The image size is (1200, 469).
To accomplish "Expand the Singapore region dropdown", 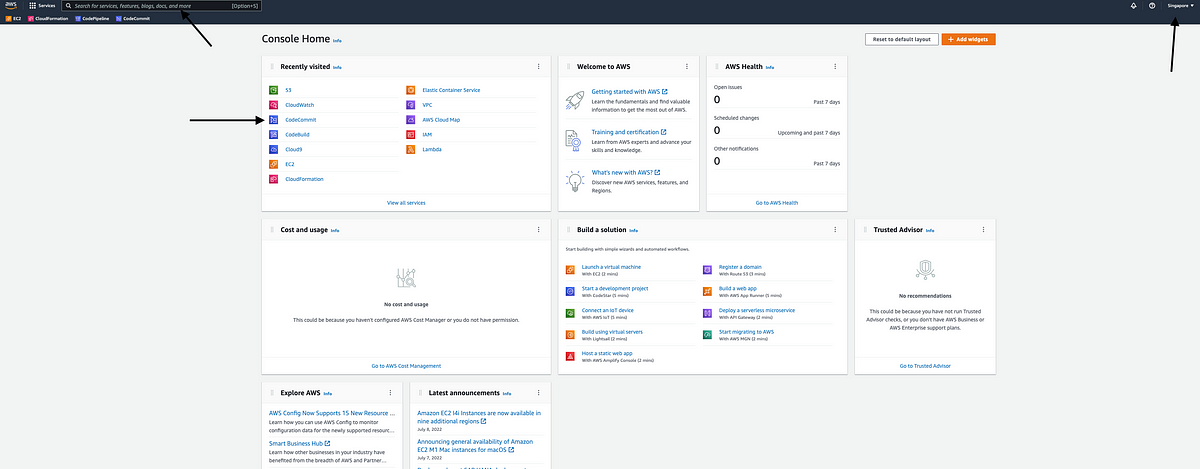I will [x=1182, y=6].
